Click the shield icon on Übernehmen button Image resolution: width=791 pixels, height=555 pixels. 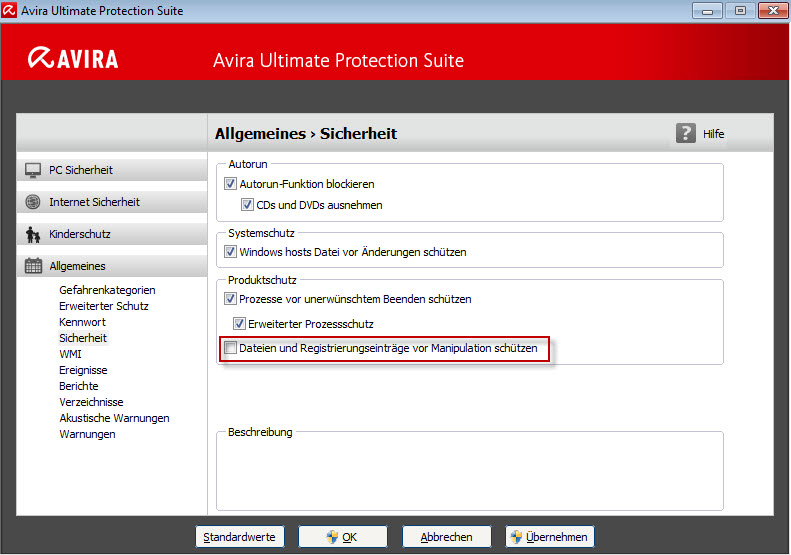click(x=516, y=537)
